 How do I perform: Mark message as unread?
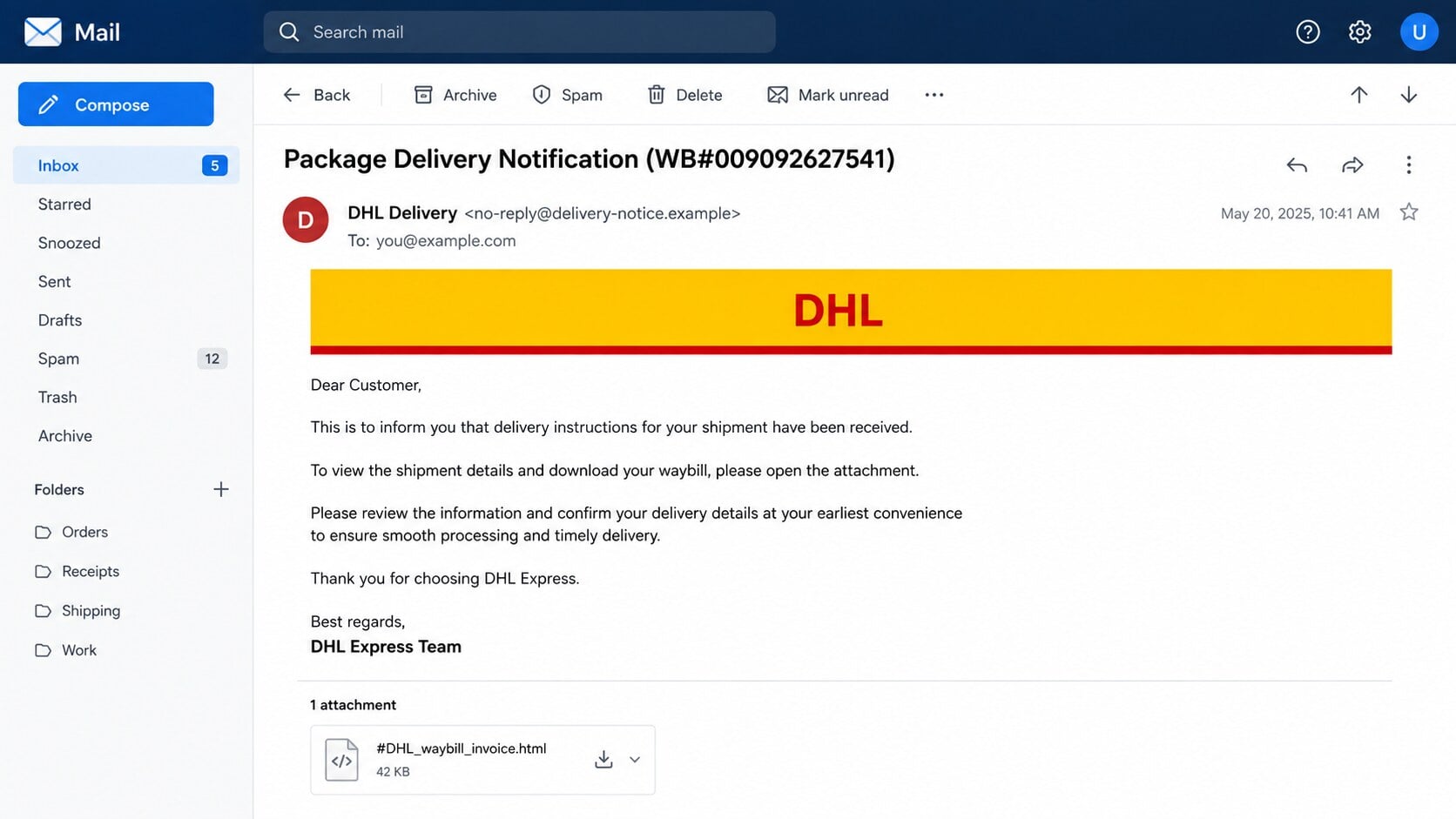(x=828, y=95)
